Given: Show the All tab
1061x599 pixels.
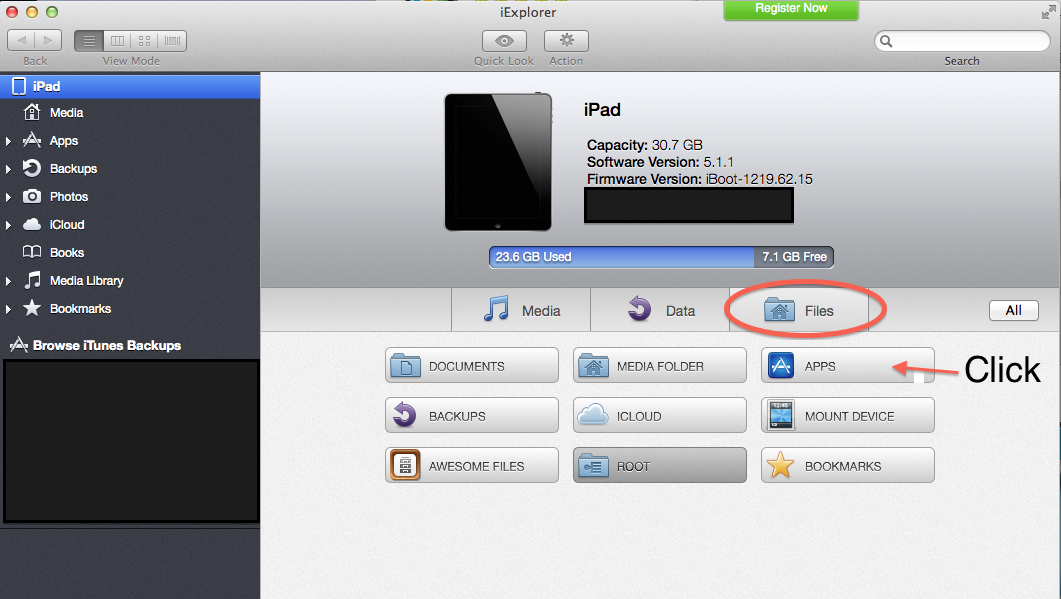Looking at the screenshot, I should pos(1014,311).
